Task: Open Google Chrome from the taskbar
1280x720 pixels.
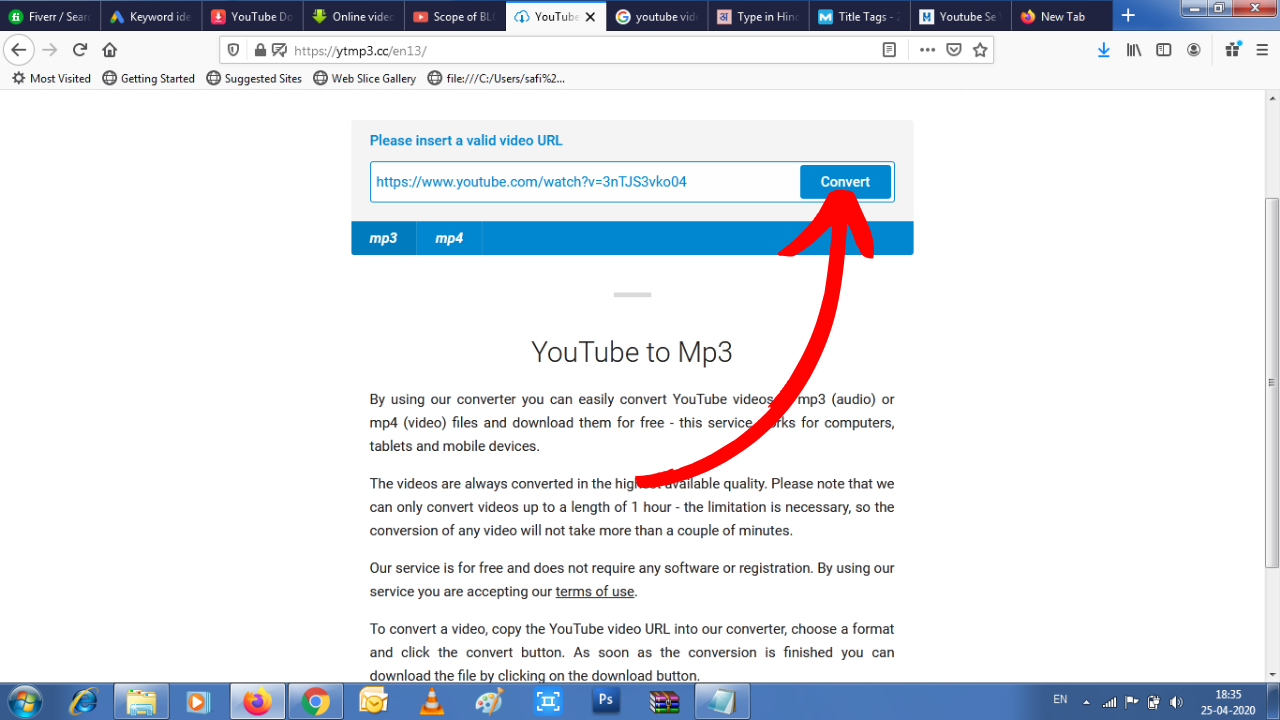Action: point(315,702)
